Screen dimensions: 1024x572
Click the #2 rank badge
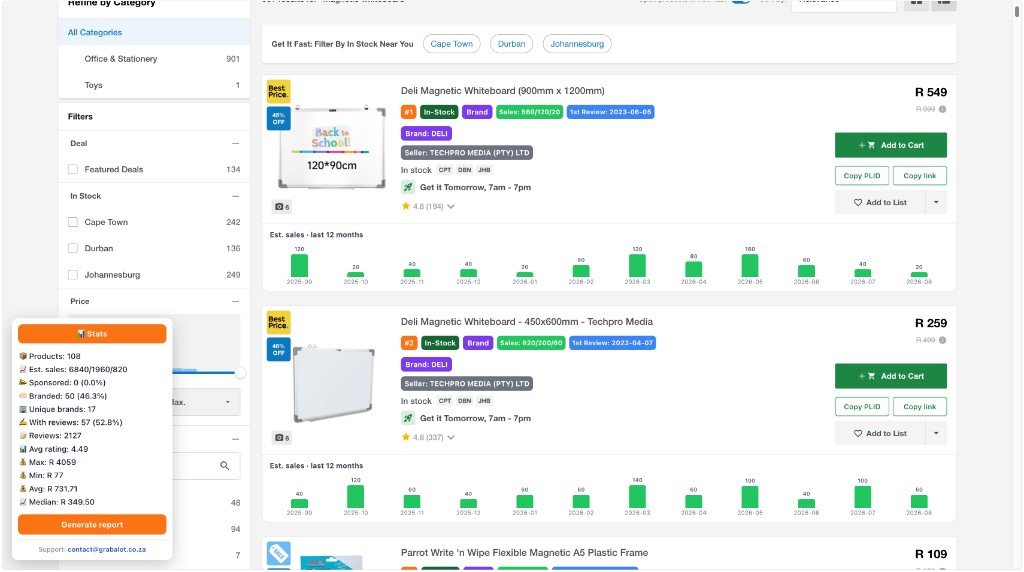click(409, 343)
